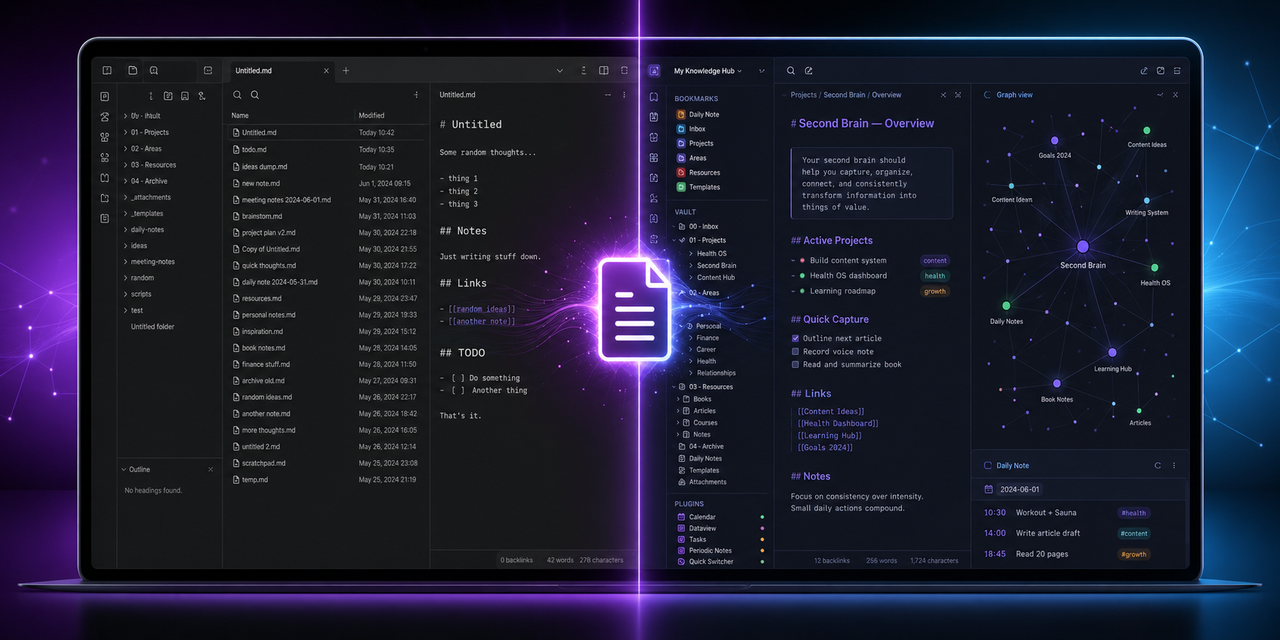Expand daily-notes folder chevron
1280x640 pixels.
tap(125, 230)
